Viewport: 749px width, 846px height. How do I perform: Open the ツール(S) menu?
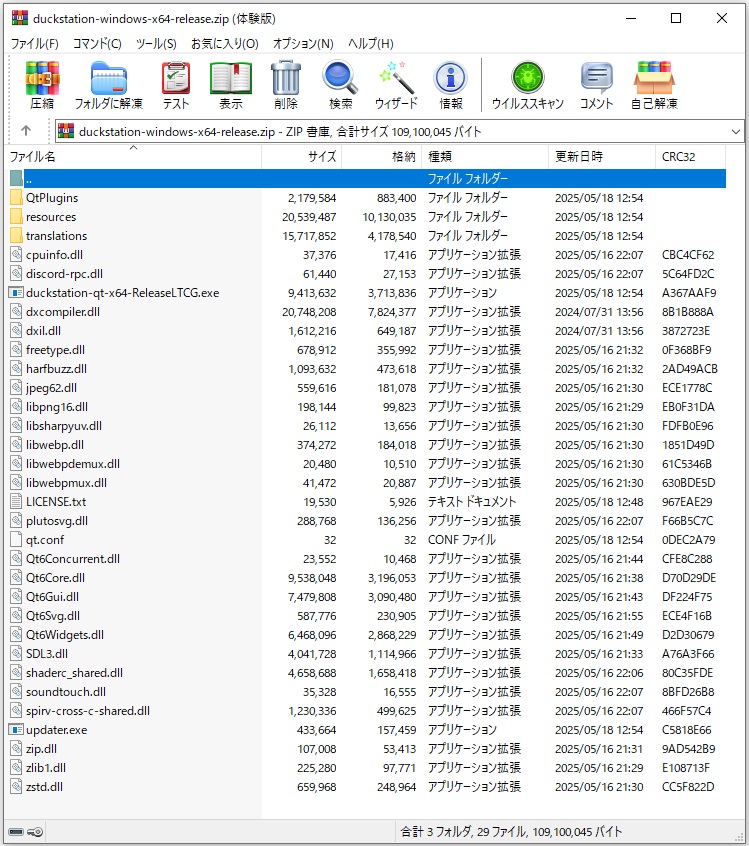(156, 43)
